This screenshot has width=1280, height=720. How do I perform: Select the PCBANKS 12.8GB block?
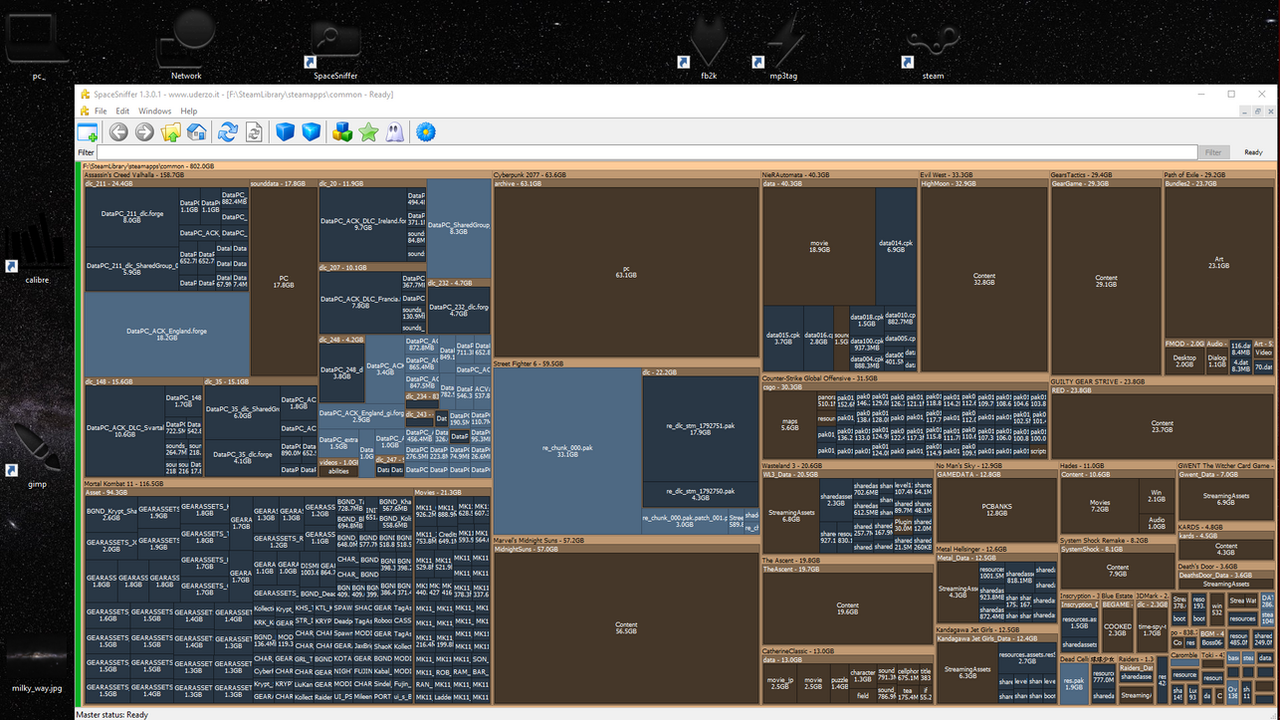click(x=997, y=510)
